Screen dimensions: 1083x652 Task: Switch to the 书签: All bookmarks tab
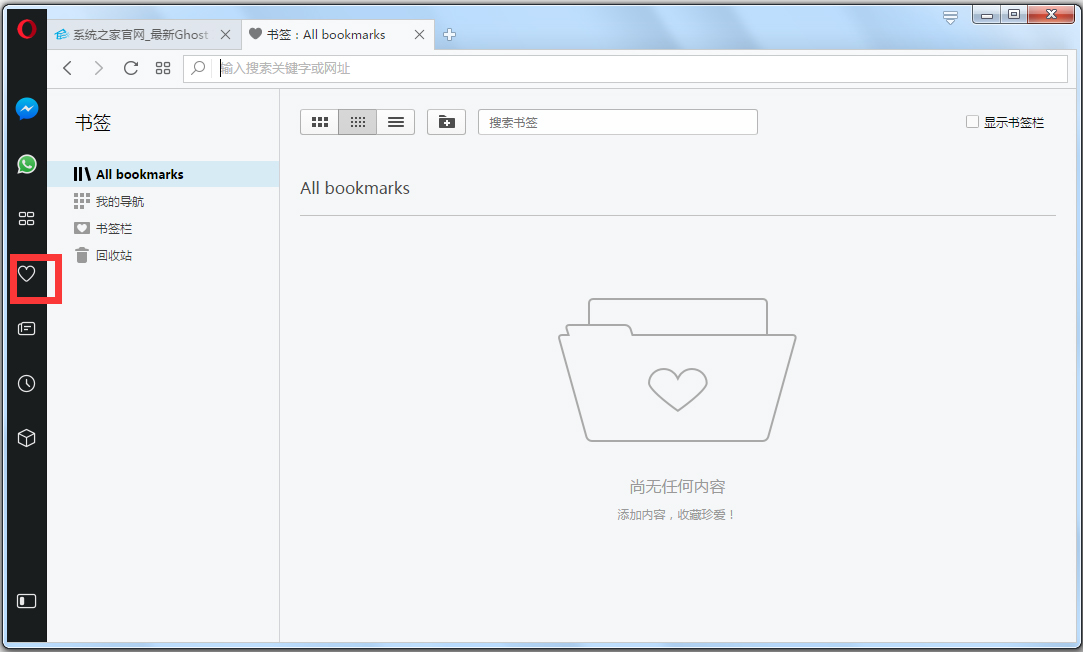[x=338, y=35]
